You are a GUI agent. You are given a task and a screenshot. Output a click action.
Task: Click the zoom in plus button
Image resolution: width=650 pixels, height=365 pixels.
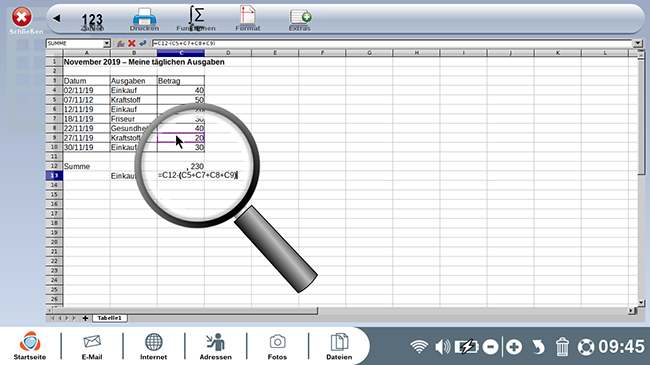[514, 347]
